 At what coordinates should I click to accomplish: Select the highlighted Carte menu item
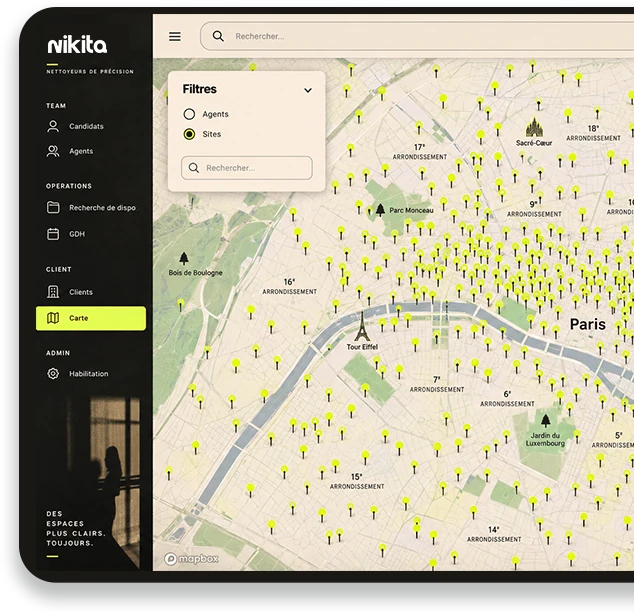[91, 318]
